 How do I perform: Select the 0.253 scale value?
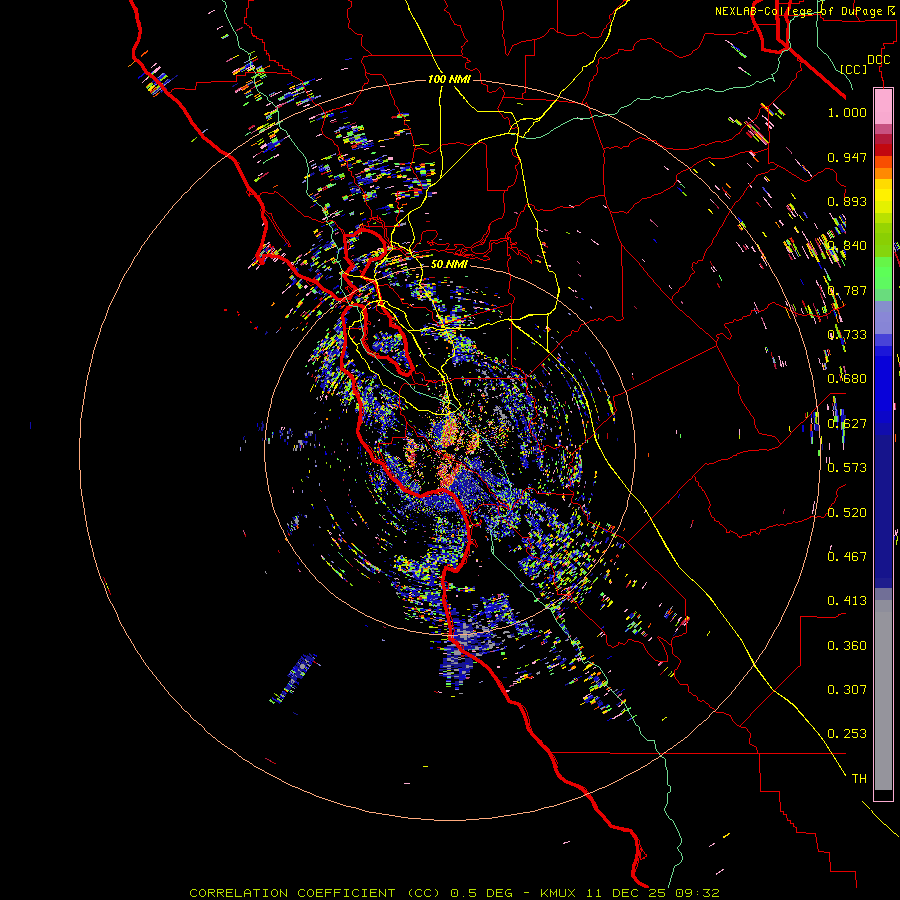(x=847, y=734)
